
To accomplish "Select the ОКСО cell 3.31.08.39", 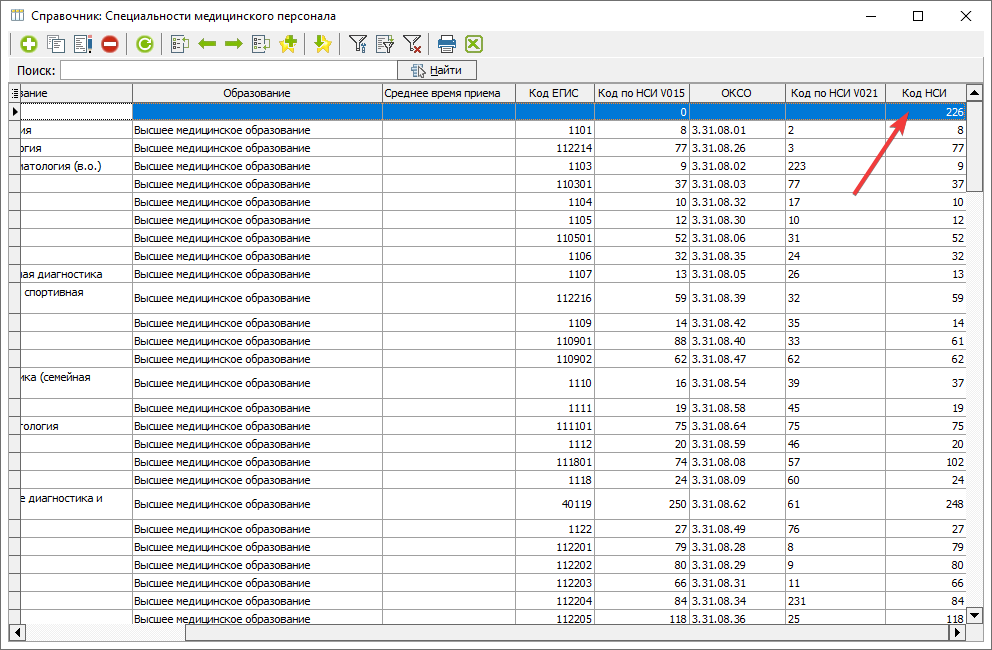I will coord(737,298).
